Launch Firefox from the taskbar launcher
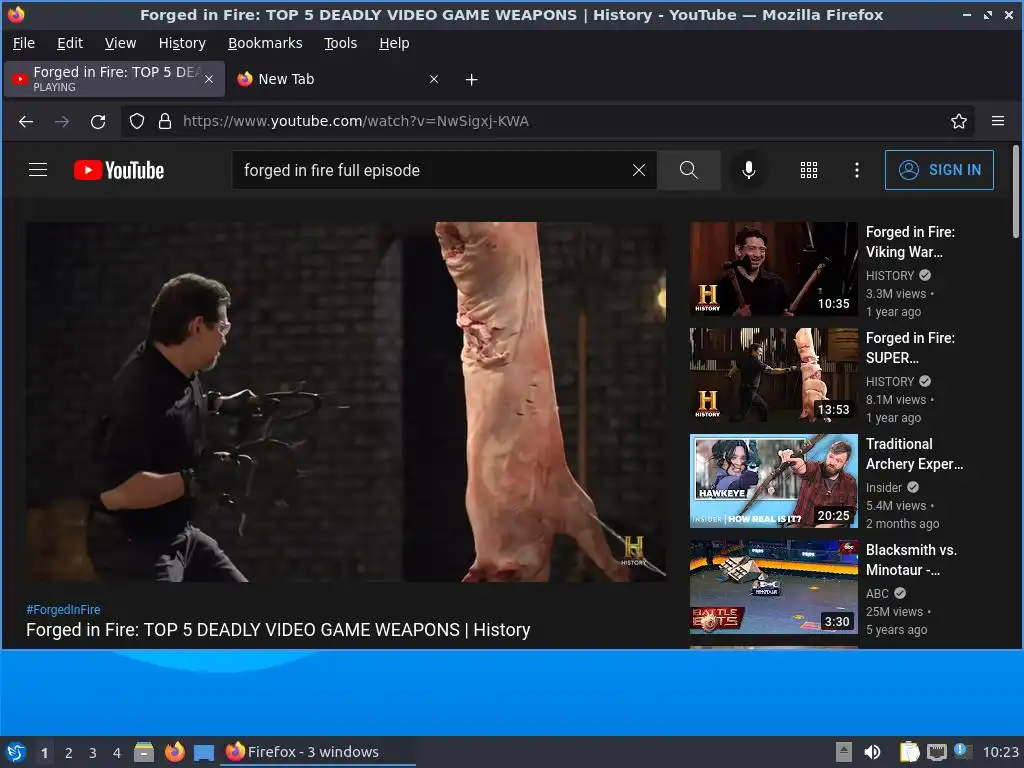This screenshot has height=768, width=1024. click(x=174, y=752)
